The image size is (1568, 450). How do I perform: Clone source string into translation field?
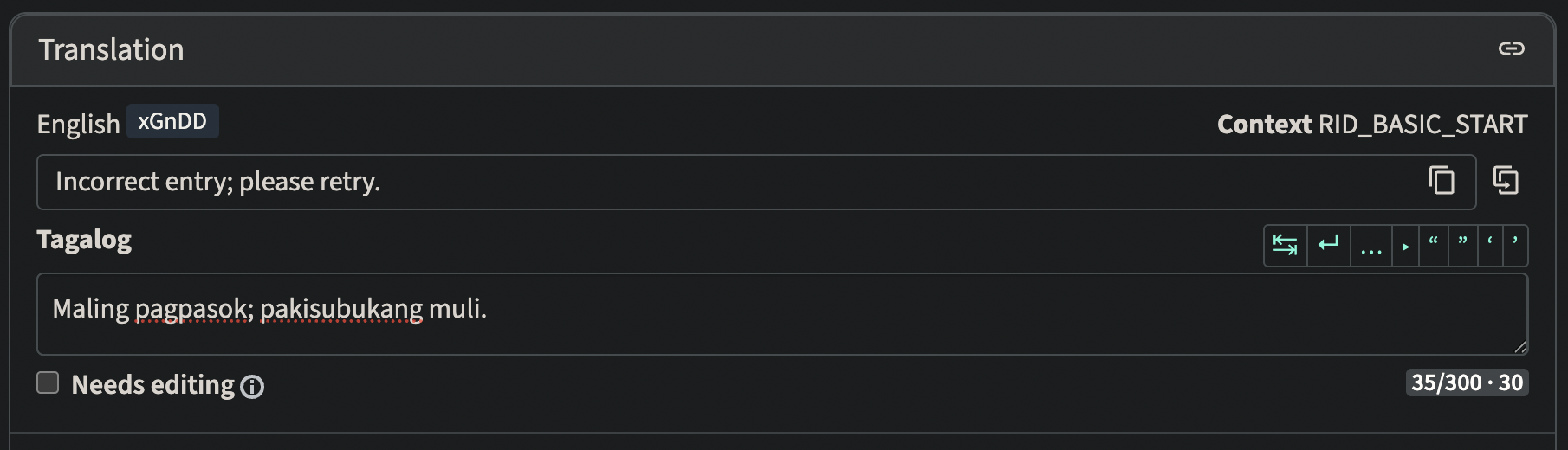[1506, 181]
